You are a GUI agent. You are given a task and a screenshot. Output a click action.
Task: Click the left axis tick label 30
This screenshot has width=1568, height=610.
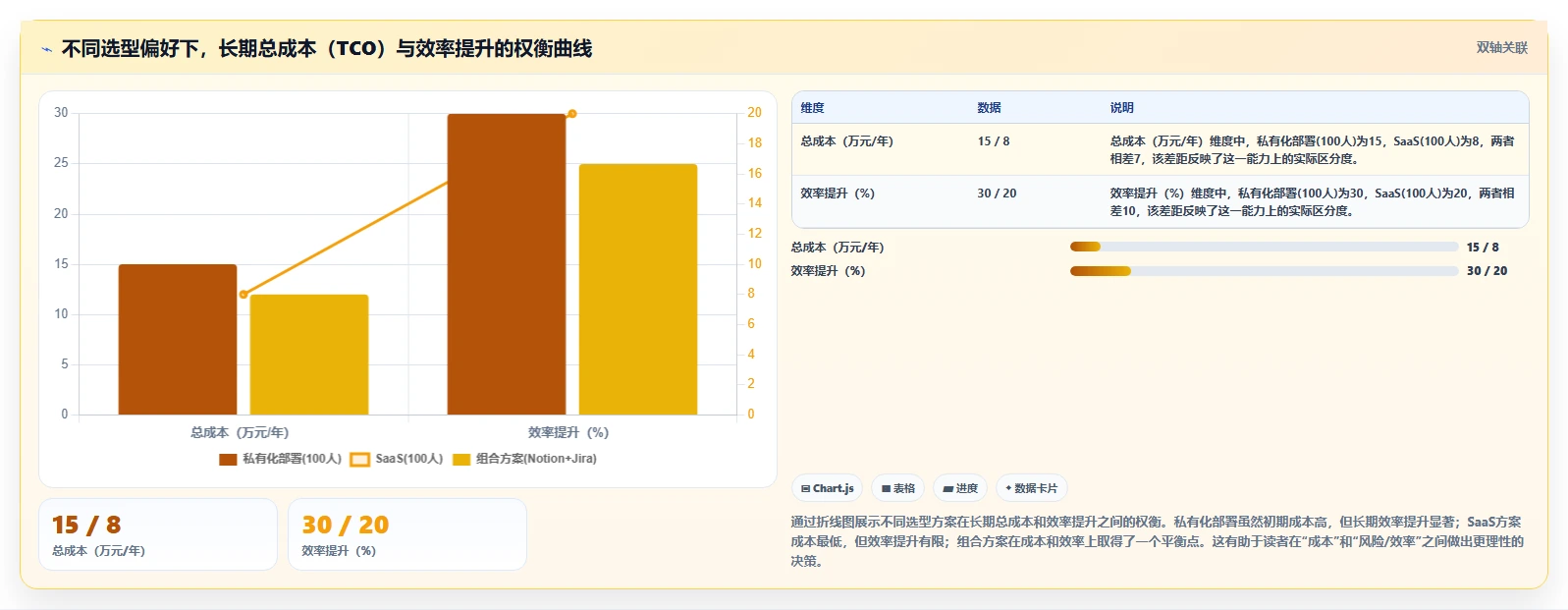click(61, 113)
